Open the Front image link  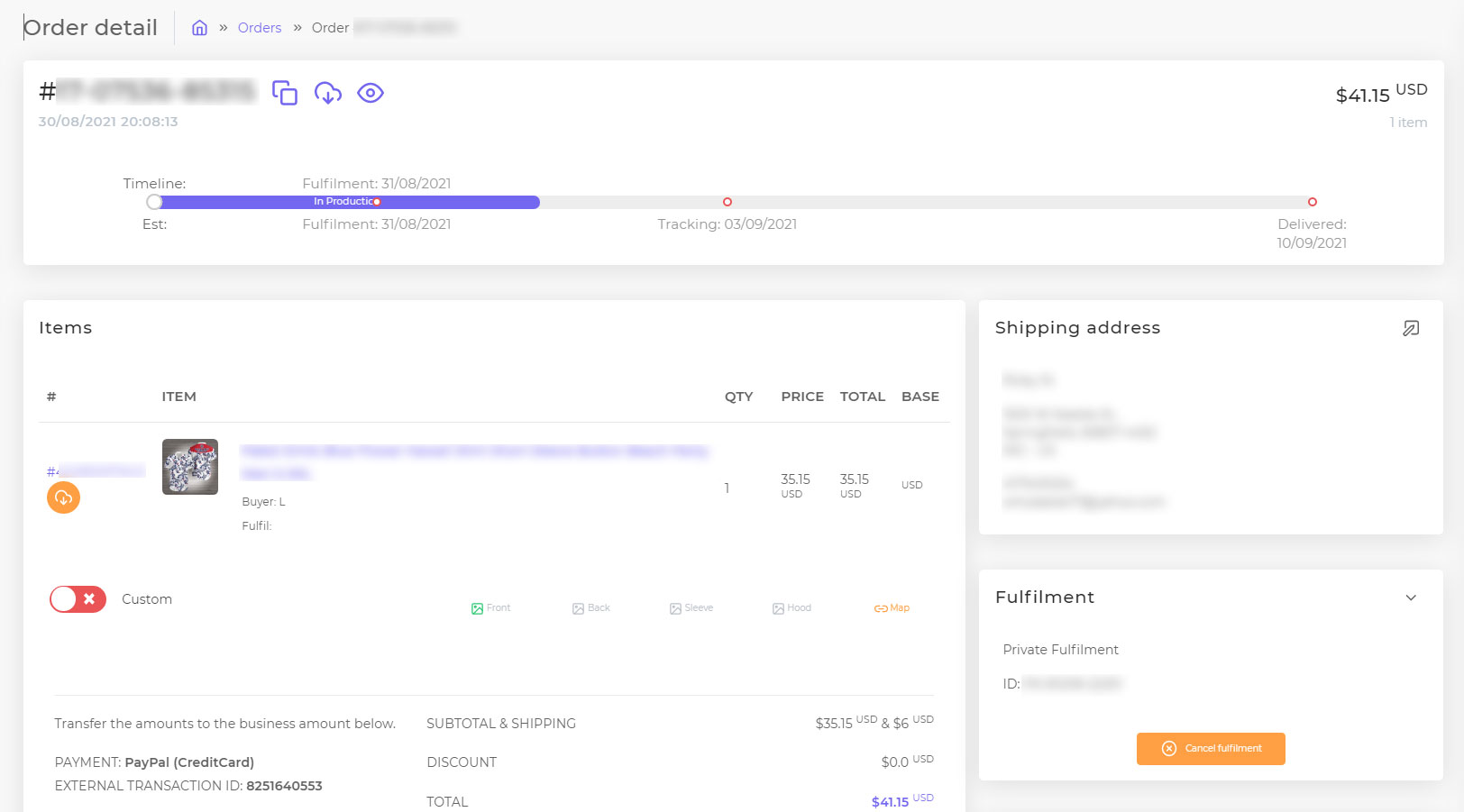(x=491, y=608)
